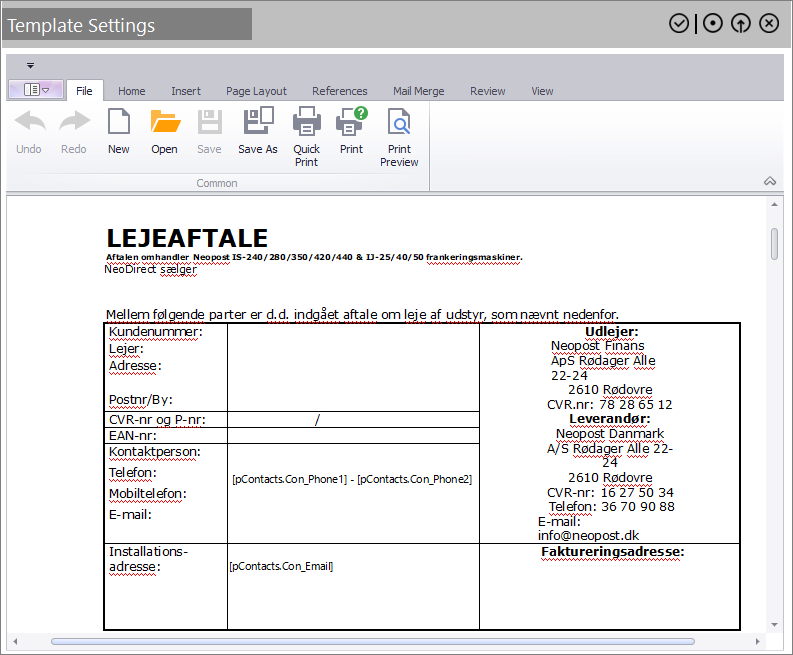The height and width of the screenshot is (655, 793).
Task: Open the View tab
Action: 542,91
